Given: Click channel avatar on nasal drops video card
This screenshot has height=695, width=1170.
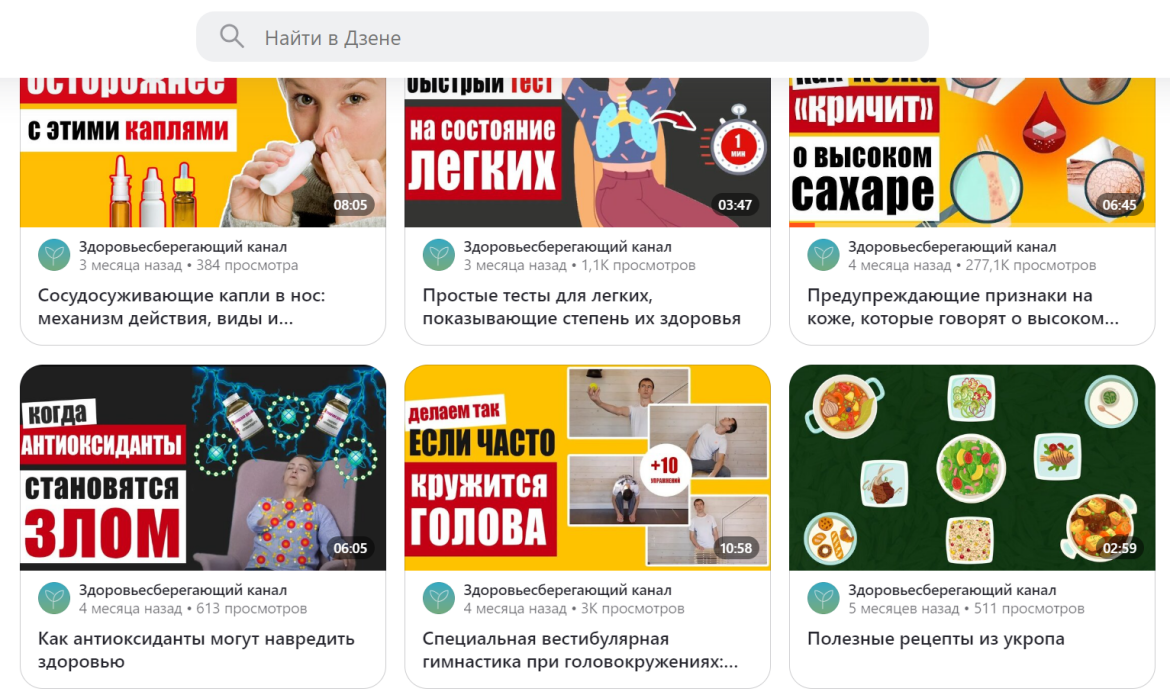Looking at the screenshot, I should click(x=54, y=255).
